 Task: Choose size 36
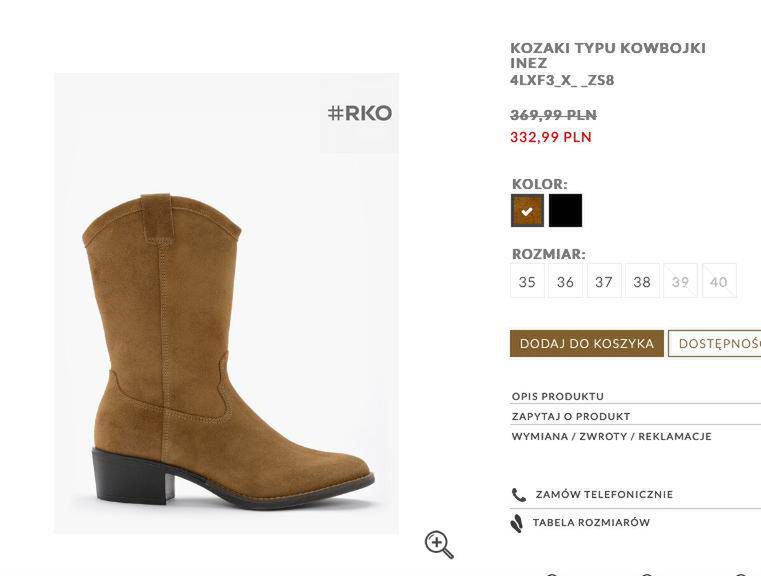[x=565, y=281]
